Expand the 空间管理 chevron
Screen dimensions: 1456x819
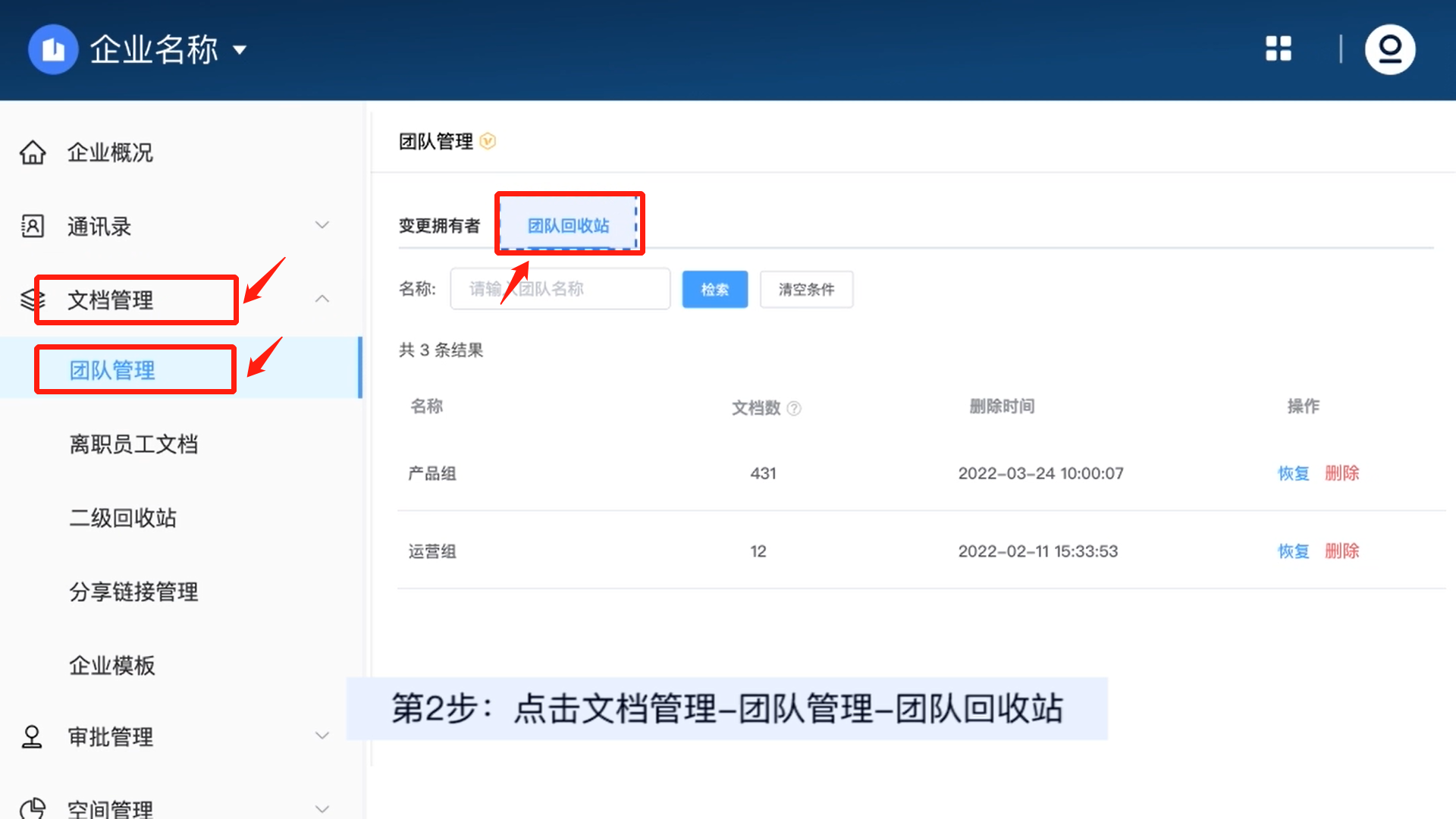point(322,808)
